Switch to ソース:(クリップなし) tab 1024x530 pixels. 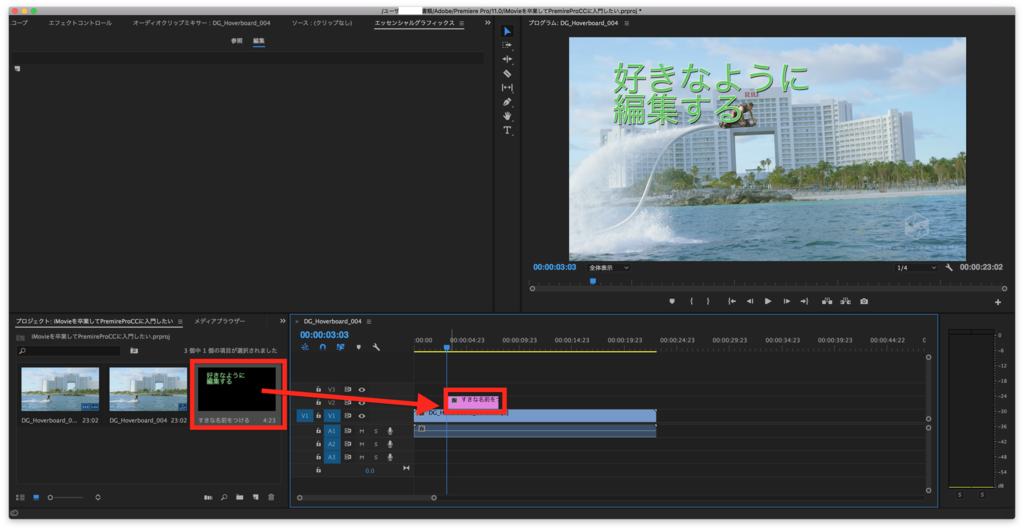point(321,23)
